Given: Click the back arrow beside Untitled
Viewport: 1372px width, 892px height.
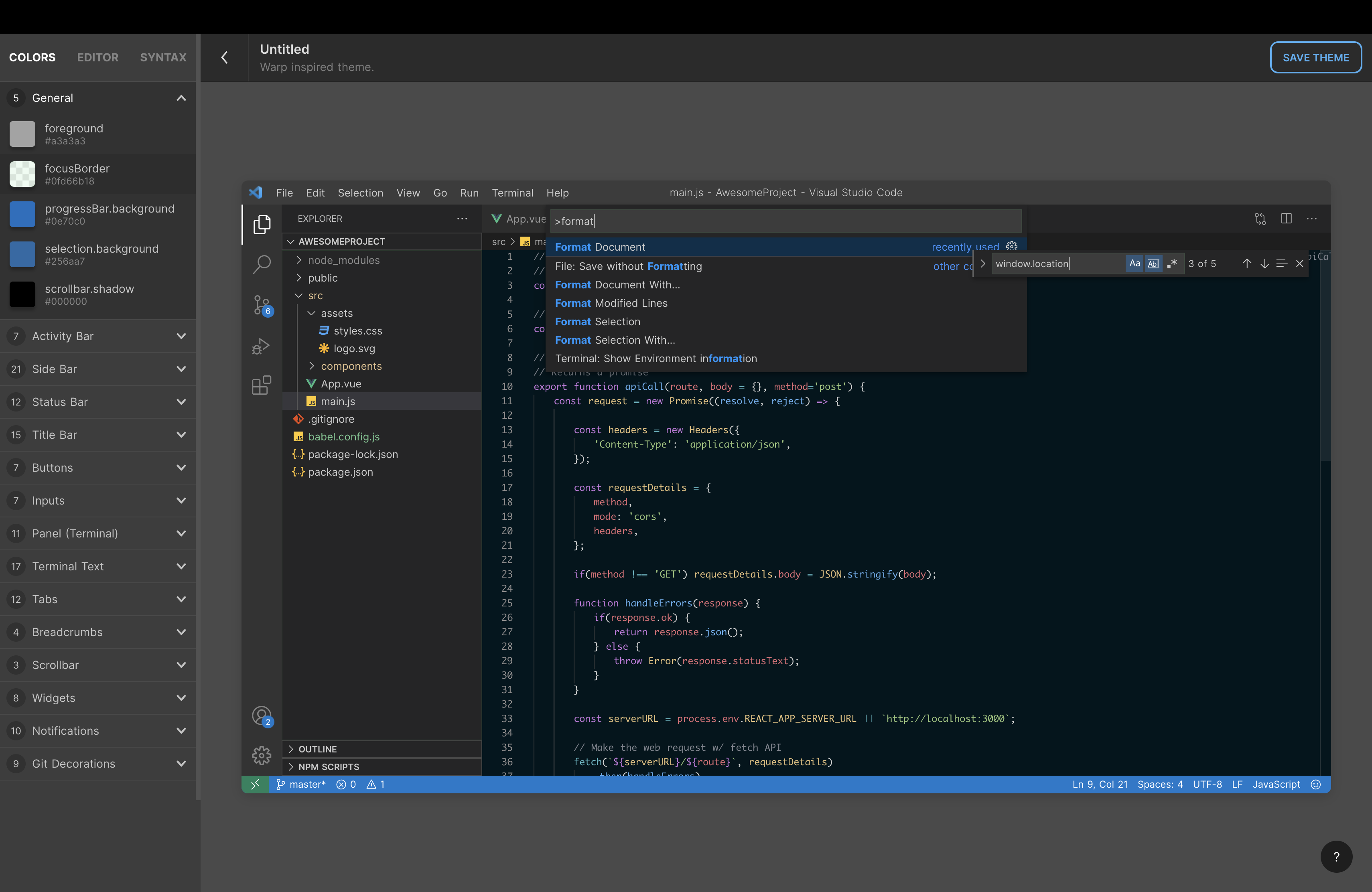Looking at the screenshot, I should 224,58.
